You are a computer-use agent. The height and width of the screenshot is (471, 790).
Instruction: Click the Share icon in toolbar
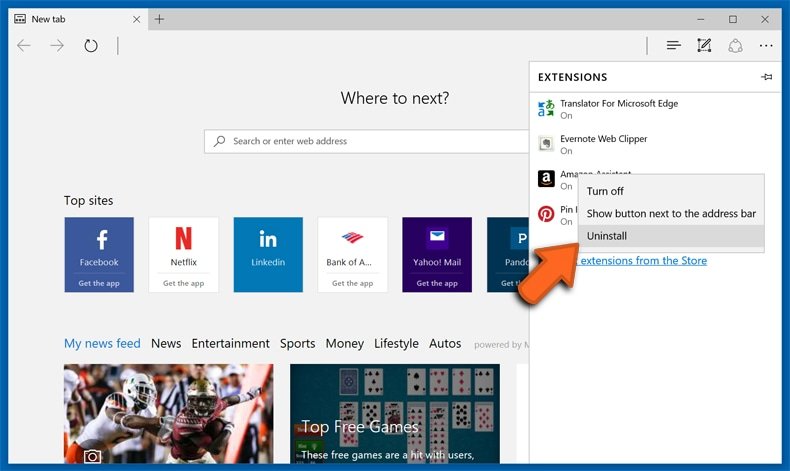tap(735, 46)
